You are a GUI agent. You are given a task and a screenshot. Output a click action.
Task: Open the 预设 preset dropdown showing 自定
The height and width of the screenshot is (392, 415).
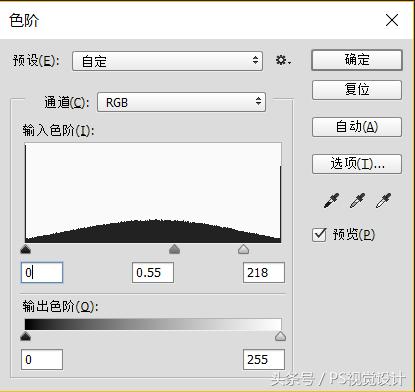167,61
